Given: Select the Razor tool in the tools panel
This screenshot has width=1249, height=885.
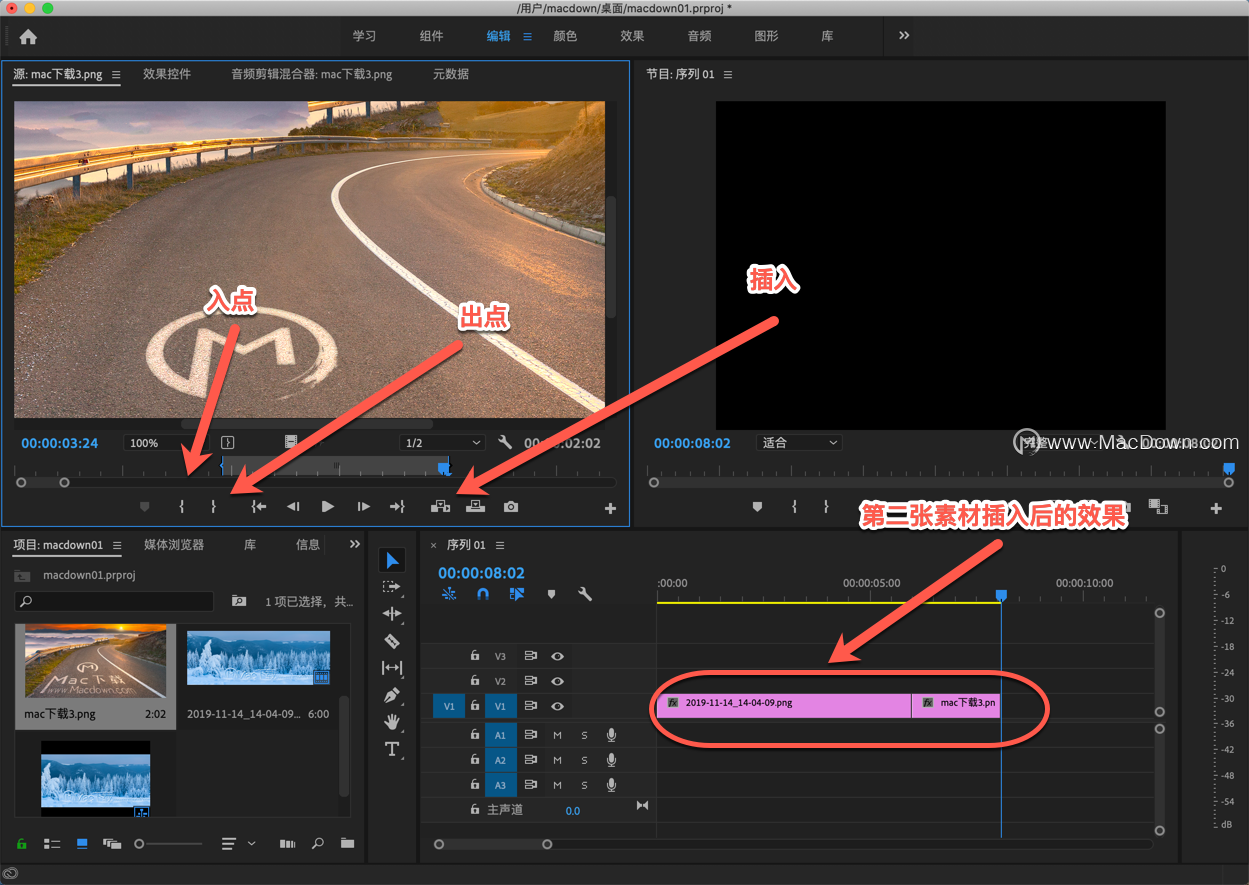Looking at the screenshot, I should pyautogui.click(x=392, y=641).
